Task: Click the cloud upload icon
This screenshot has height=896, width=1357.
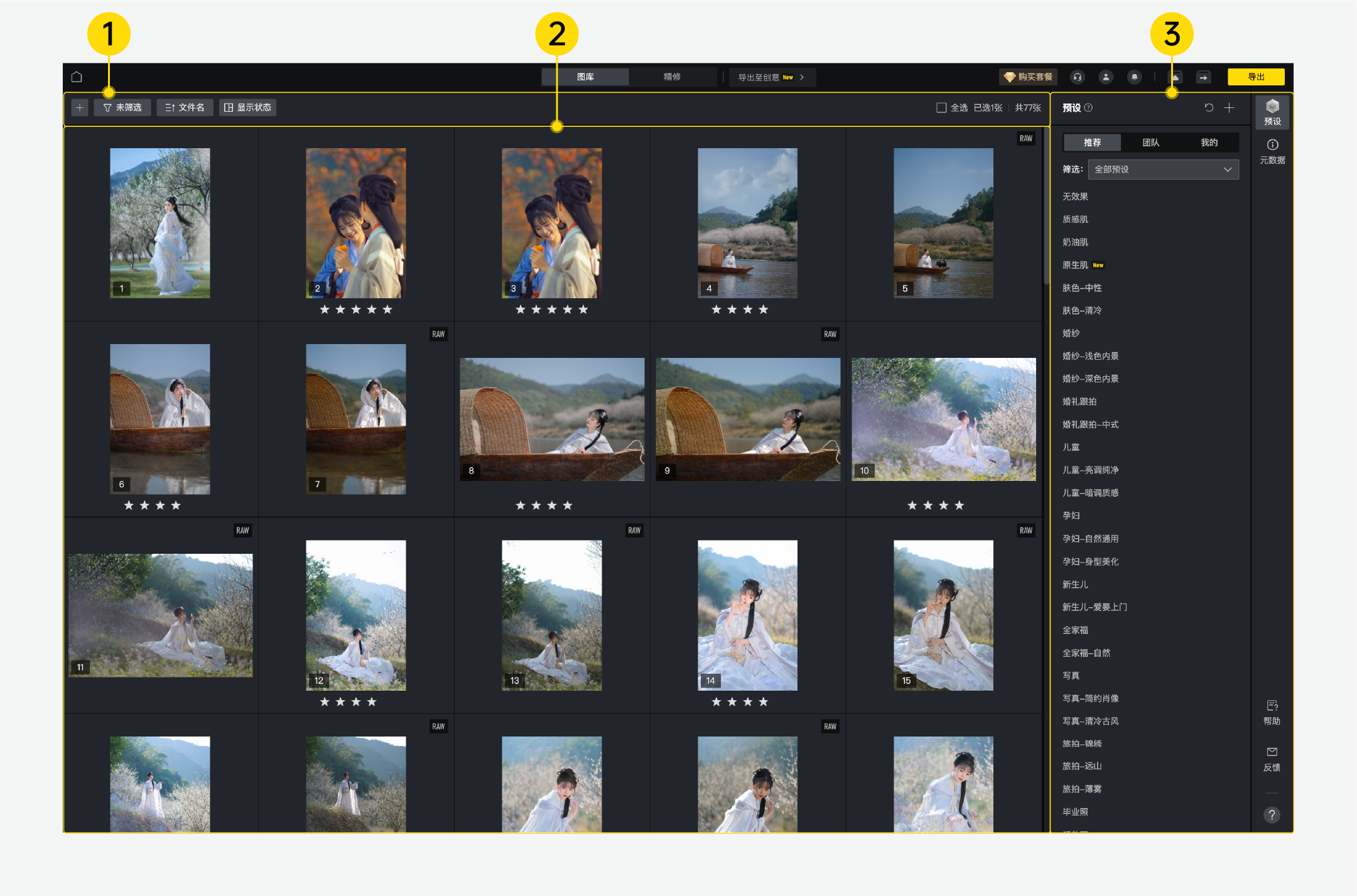Action: tap(1176, 77)
